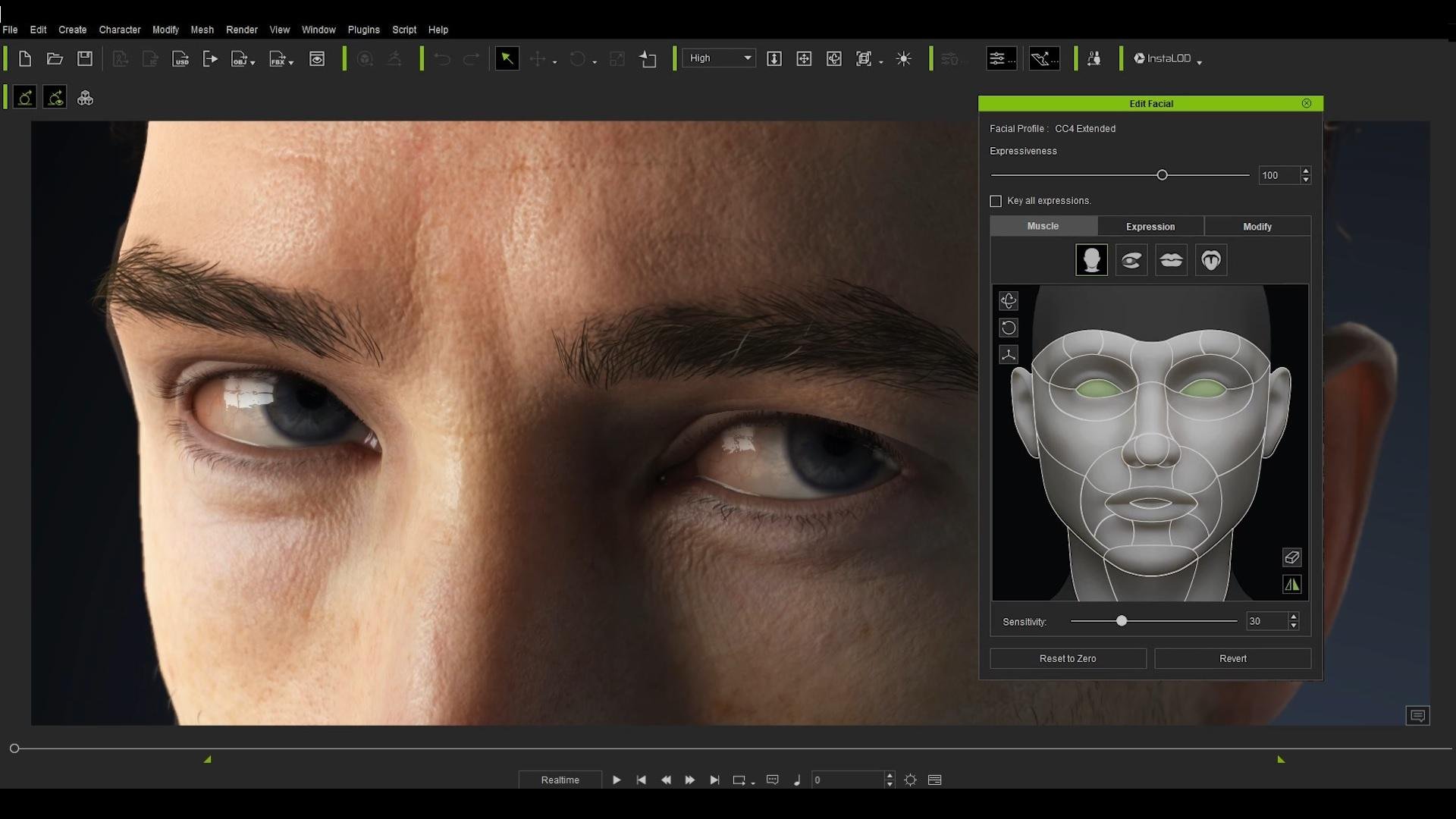Expand the FBX export dropdown arrow
This screenshot has width=1456, height=819.
291,62
